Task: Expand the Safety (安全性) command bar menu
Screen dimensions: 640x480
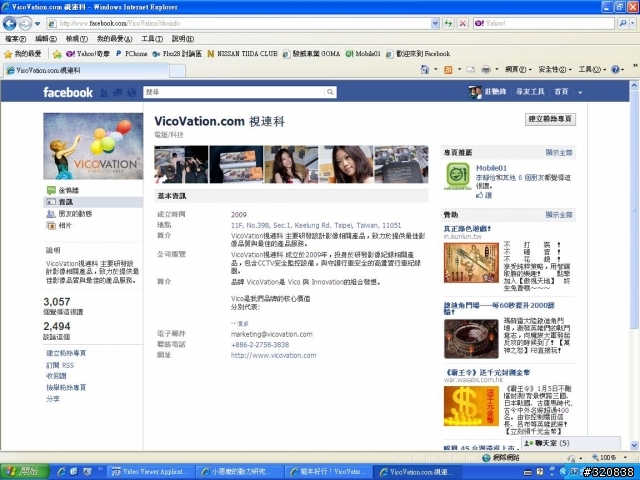Action: coord(555,69)
